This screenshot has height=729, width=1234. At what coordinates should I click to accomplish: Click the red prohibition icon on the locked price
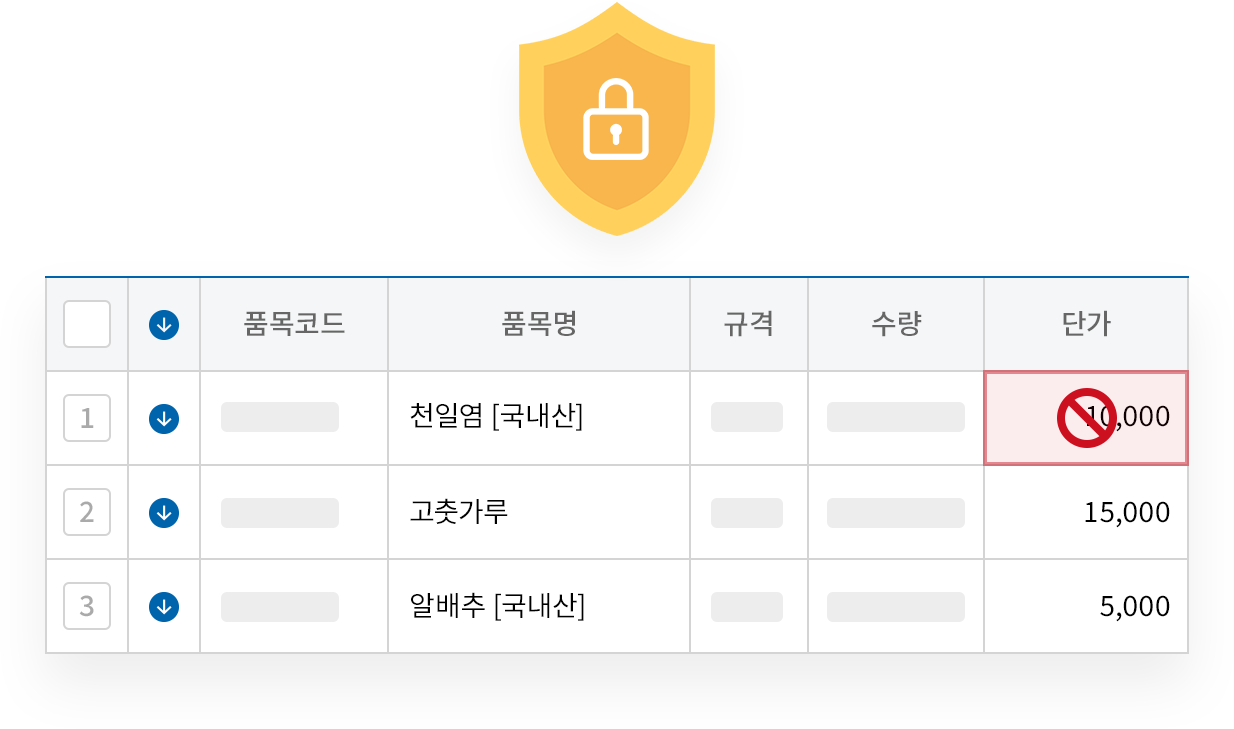click(1087, 417)
